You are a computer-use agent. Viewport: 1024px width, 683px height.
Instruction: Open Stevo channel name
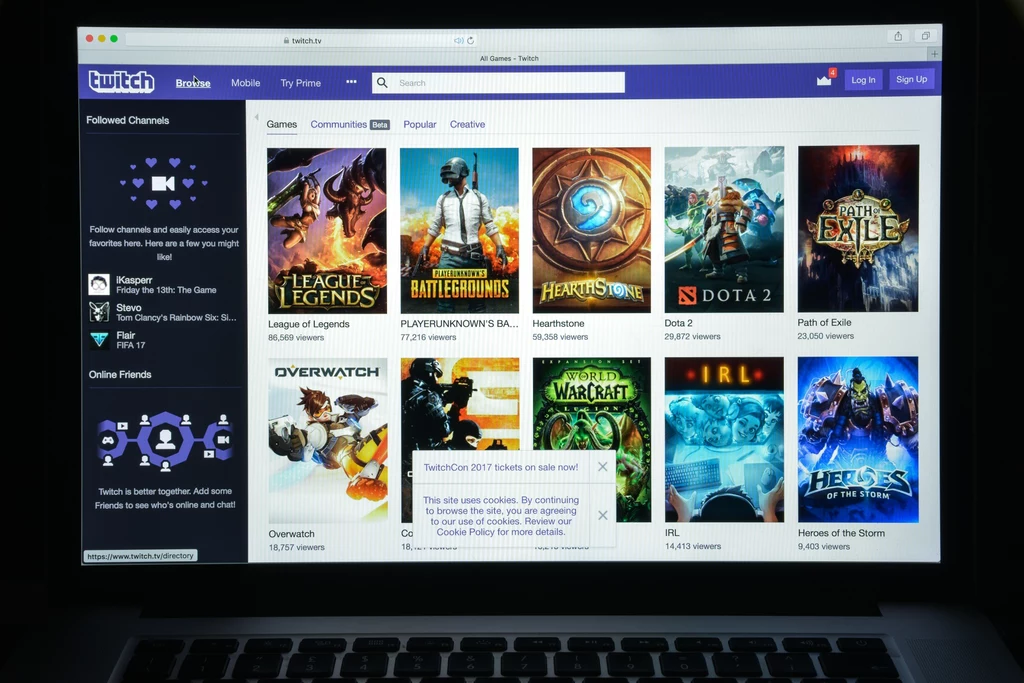click(129, 308)
